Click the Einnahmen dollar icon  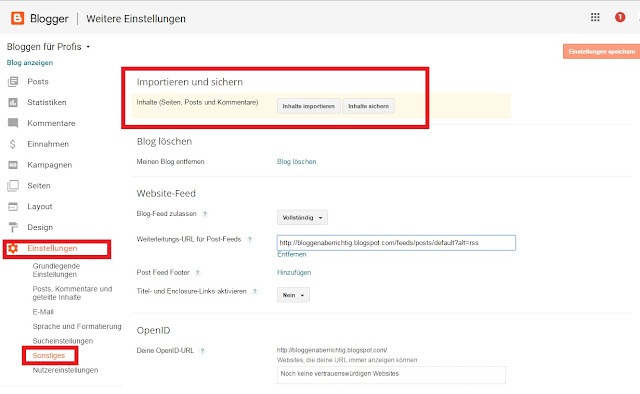[x=13, y=144]
